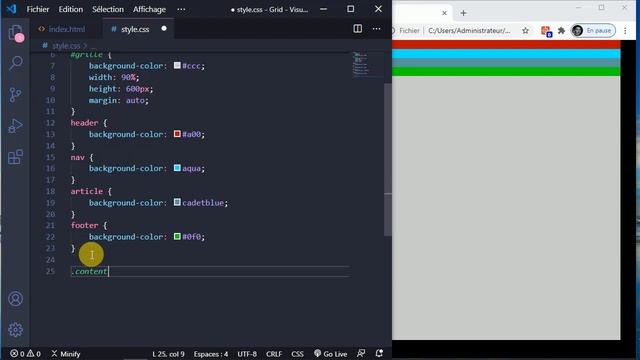Open Chrome's three-dot menu
The image size is (640, 360).
625,31
